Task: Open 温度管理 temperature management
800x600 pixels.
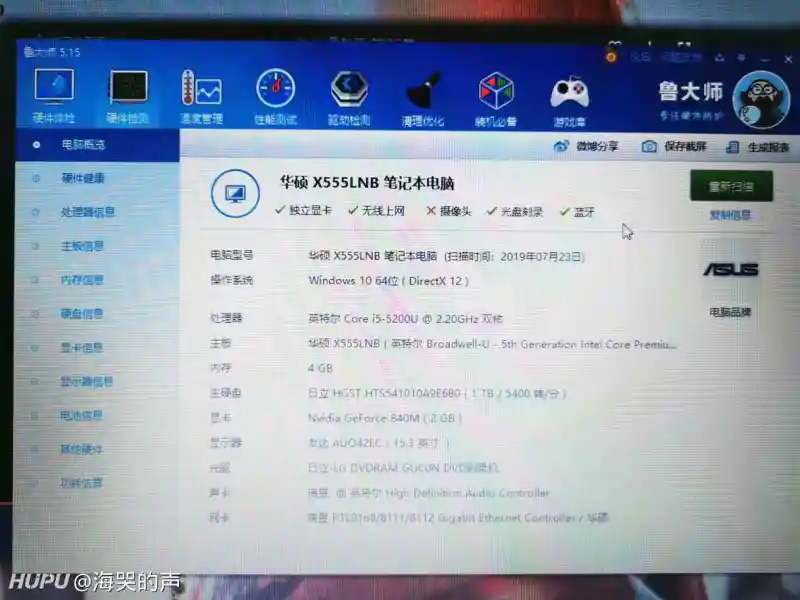Action: click(201, 92)
